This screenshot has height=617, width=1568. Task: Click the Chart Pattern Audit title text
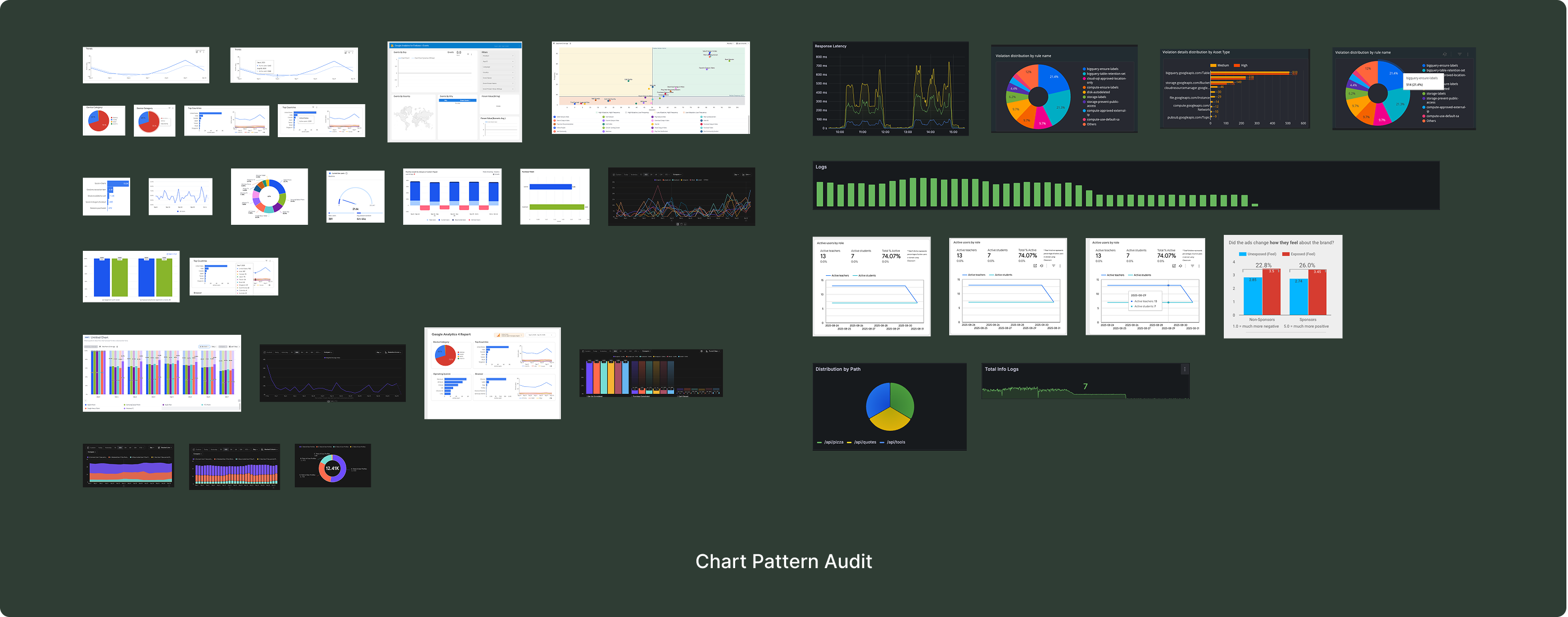point(783,561)
